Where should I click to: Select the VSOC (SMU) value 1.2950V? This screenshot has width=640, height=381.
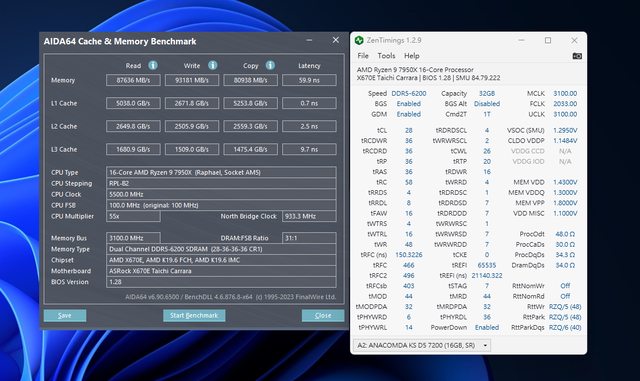pos(565,130)
